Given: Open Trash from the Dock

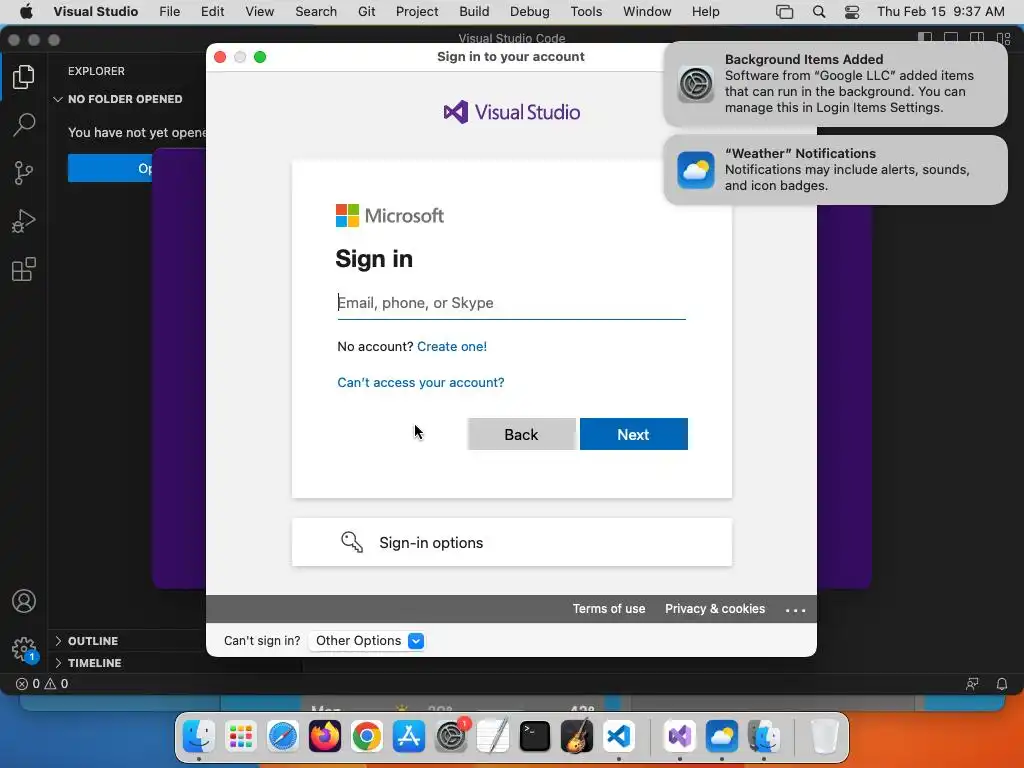Looking at the screenshot, I should point(824,737).
